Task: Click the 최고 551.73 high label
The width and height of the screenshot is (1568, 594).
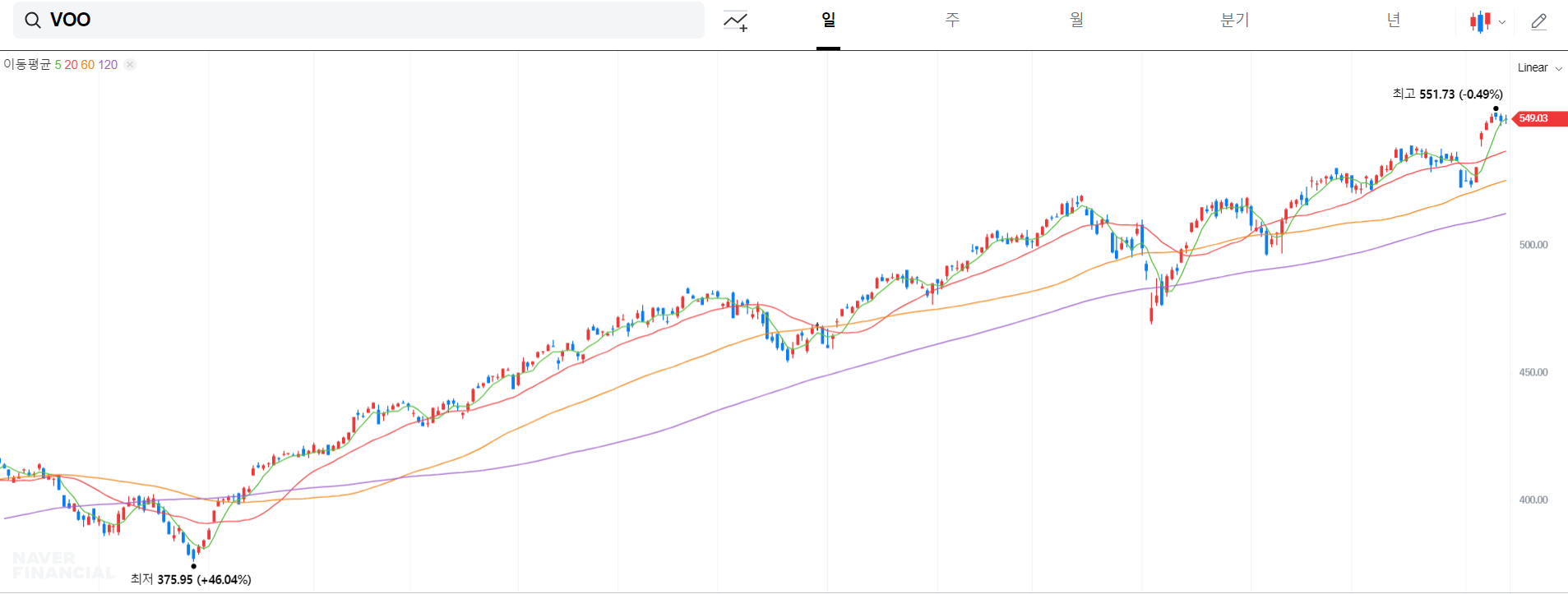Action: [x=1448, y=94]
